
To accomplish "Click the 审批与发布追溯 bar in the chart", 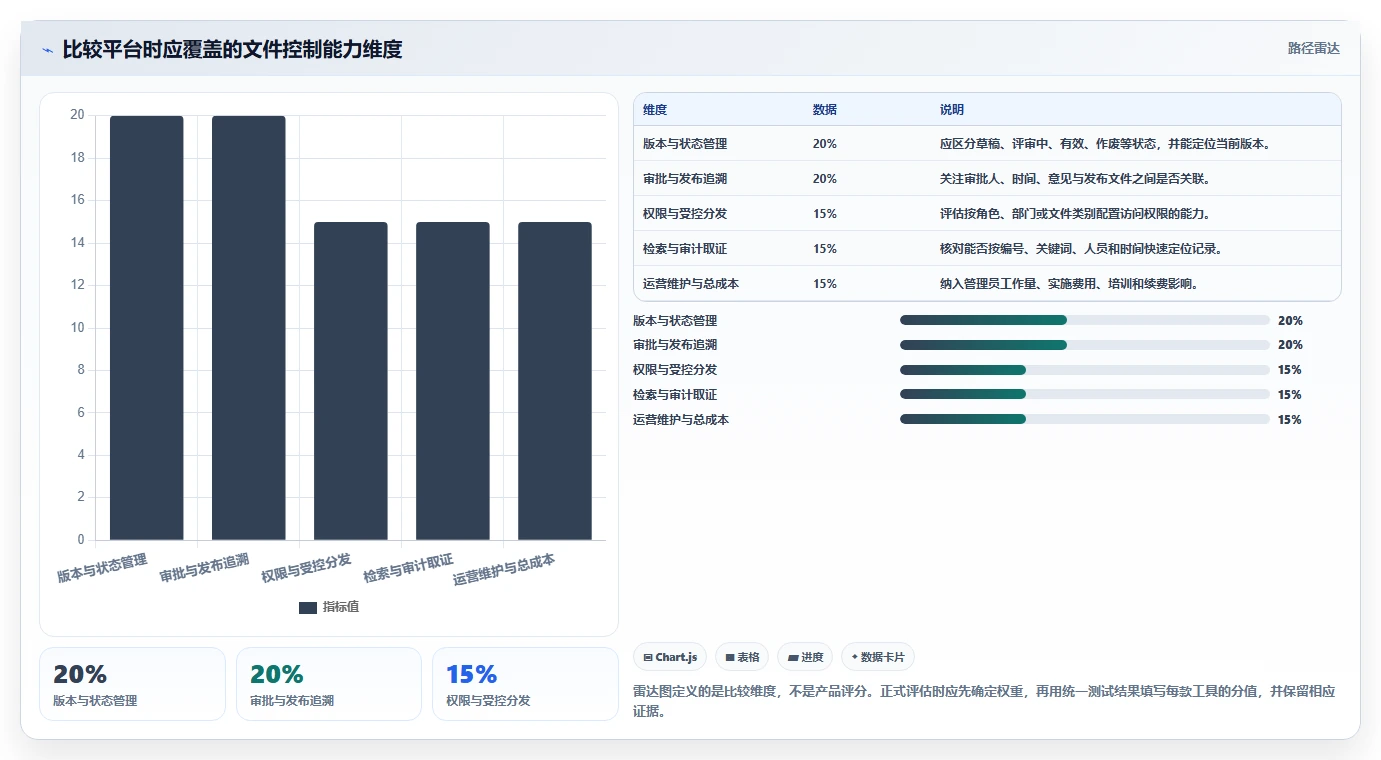I will point(249,328).
